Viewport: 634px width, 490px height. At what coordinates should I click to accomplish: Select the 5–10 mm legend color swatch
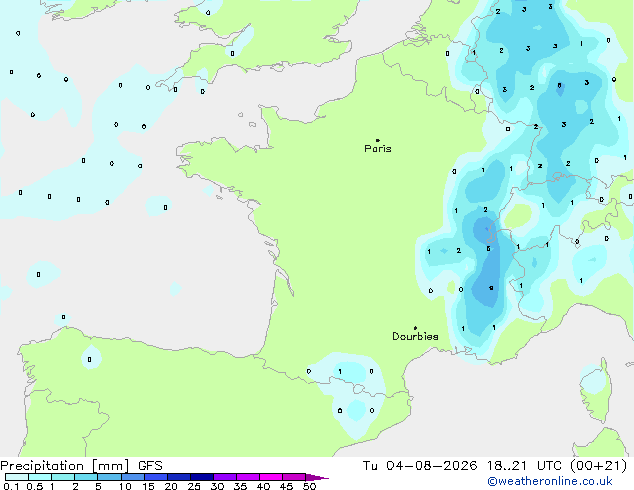tap(109, 477)
